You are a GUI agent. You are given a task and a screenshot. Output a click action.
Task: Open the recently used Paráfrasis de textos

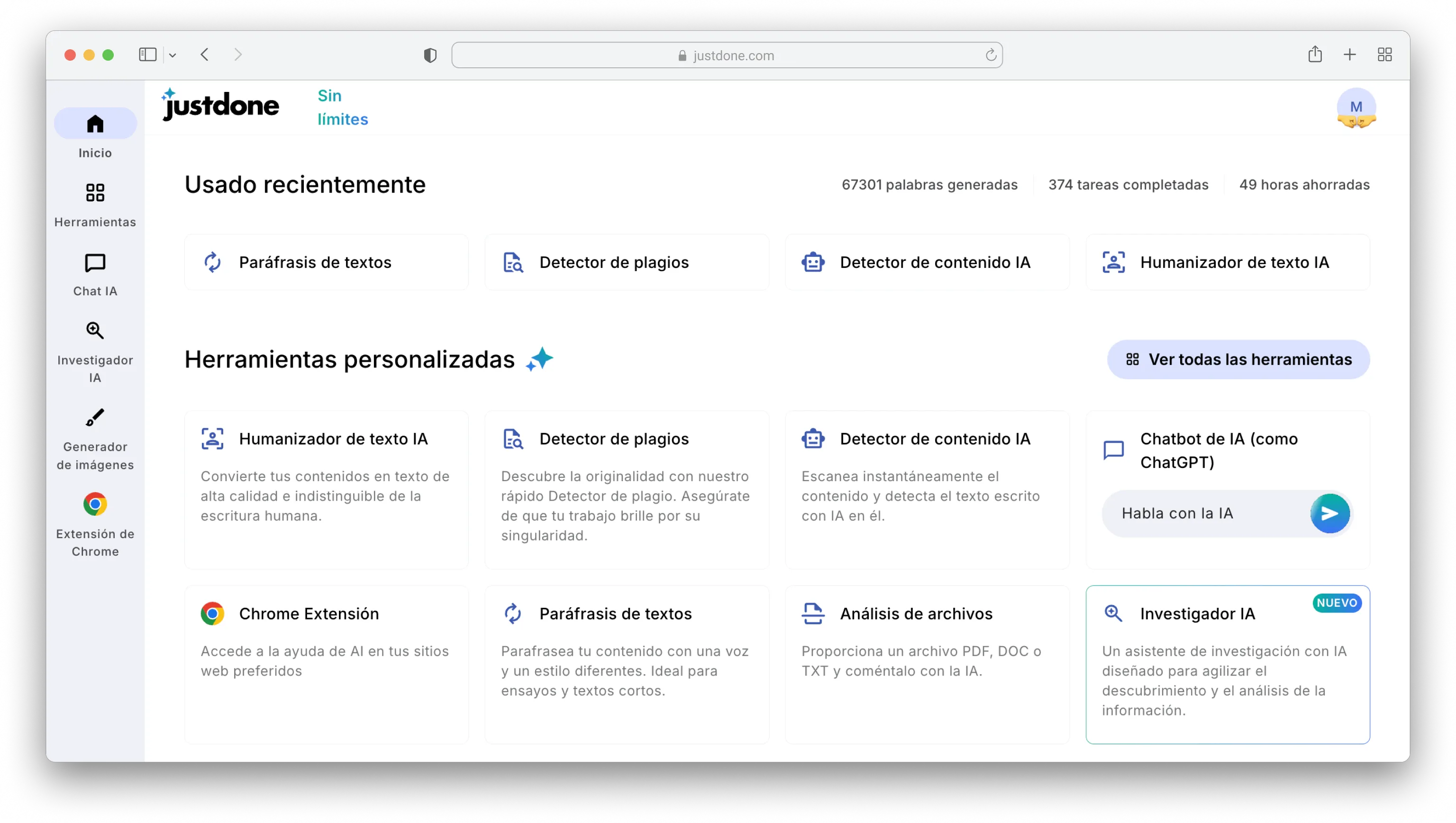click(326, 262)
